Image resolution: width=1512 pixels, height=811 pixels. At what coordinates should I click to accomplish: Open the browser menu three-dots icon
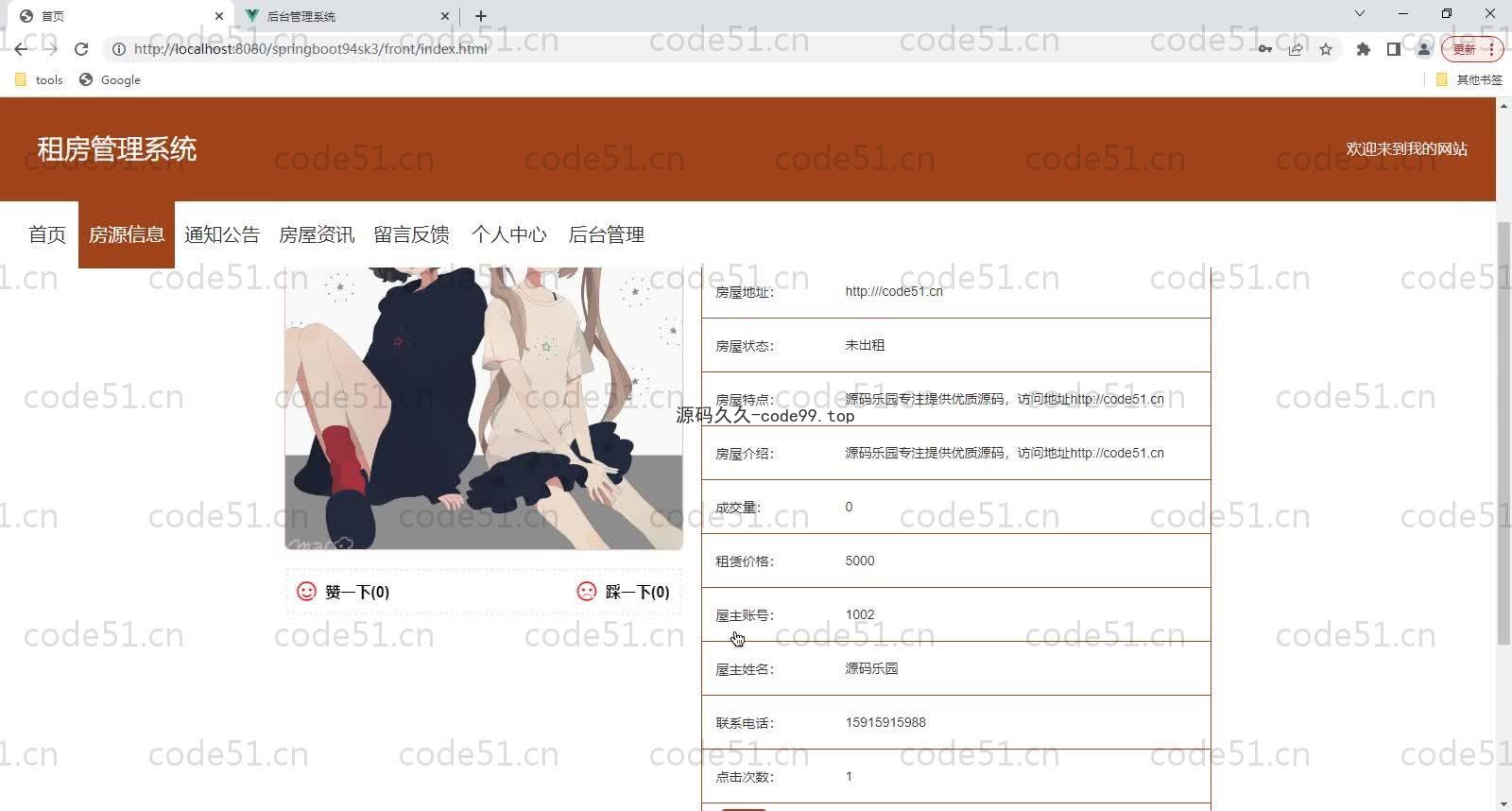pos(1492,49)
